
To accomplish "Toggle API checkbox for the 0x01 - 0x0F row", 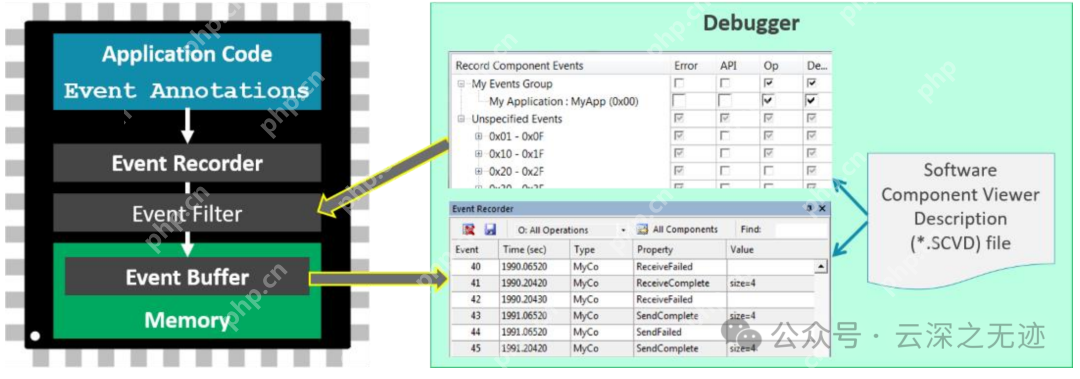I will 725,136.
